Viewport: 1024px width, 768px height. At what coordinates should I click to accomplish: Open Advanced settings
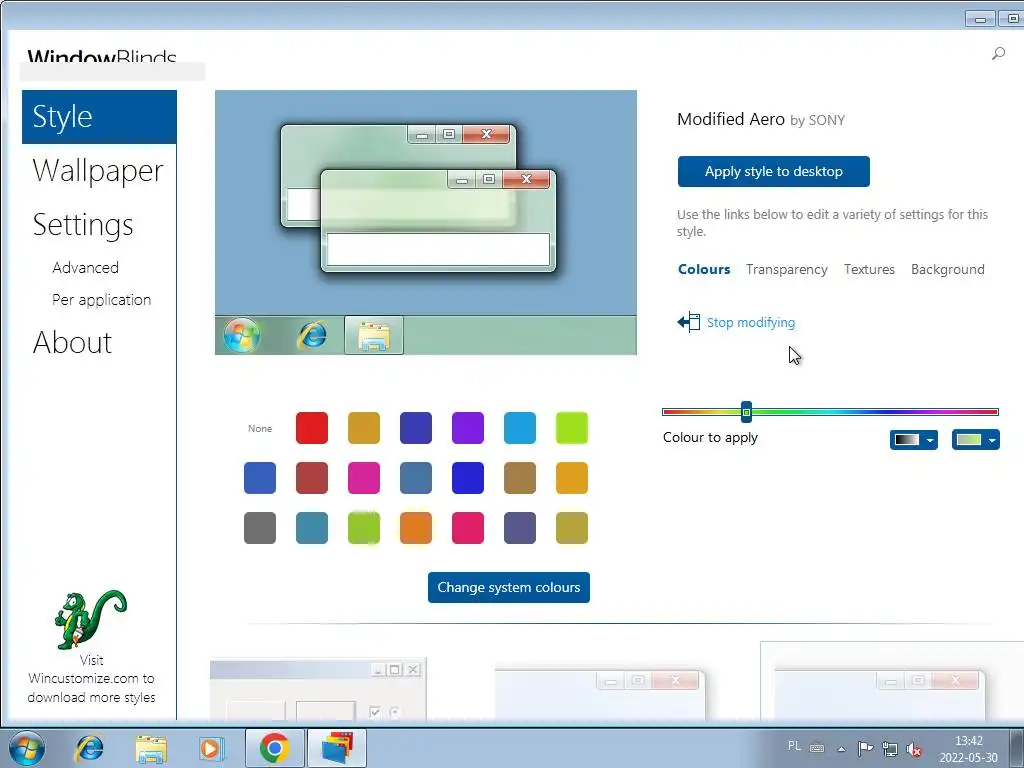click(86, 268)
